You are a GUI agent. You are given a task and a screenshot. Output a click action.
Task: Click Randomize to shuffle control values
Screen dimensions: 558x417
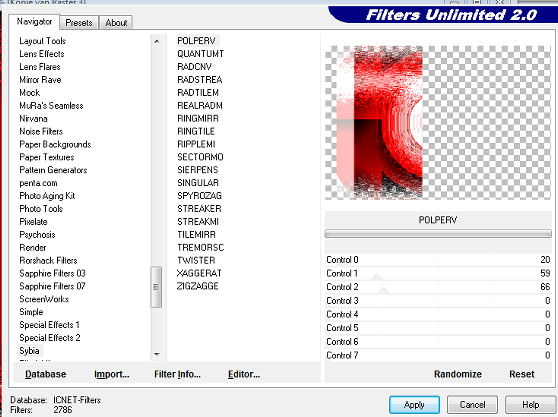pos(458,374)
